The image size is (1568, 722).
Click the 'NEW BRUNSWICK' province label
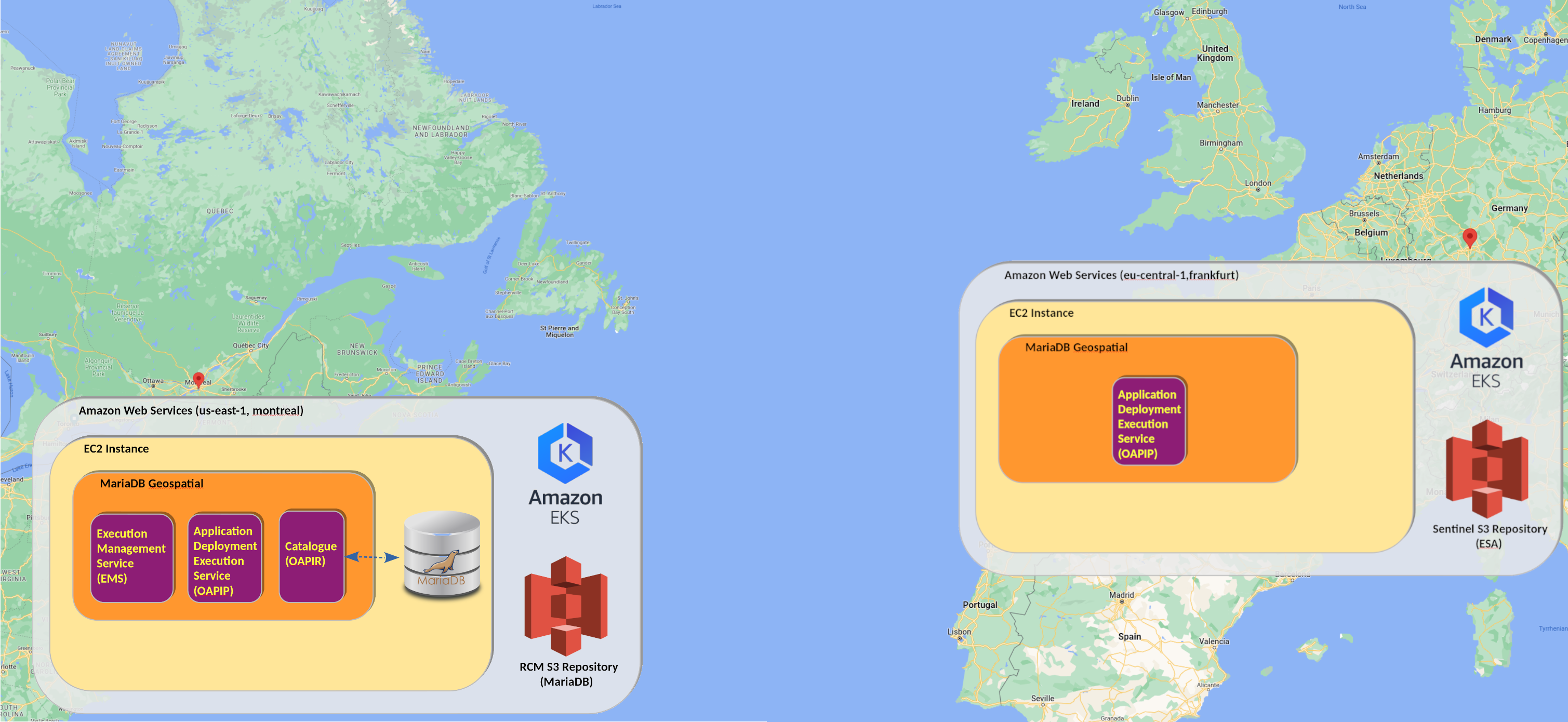[x=357, y=349]
